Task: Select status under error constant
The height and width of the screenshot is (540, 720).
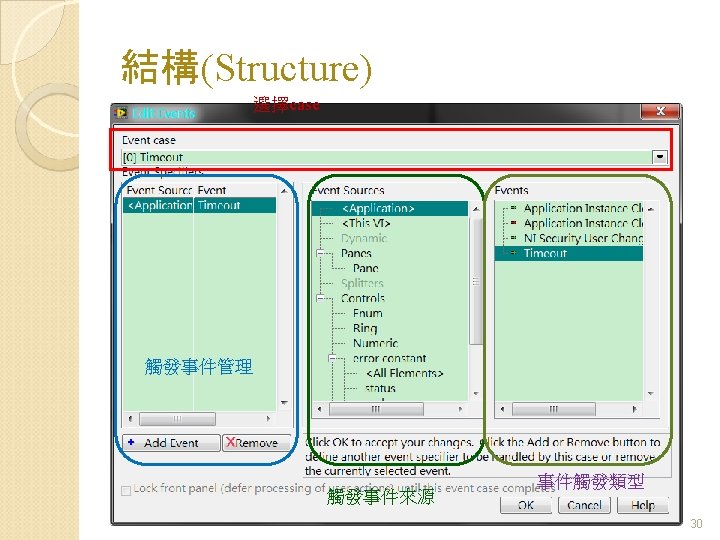Action: click(380, 388)
